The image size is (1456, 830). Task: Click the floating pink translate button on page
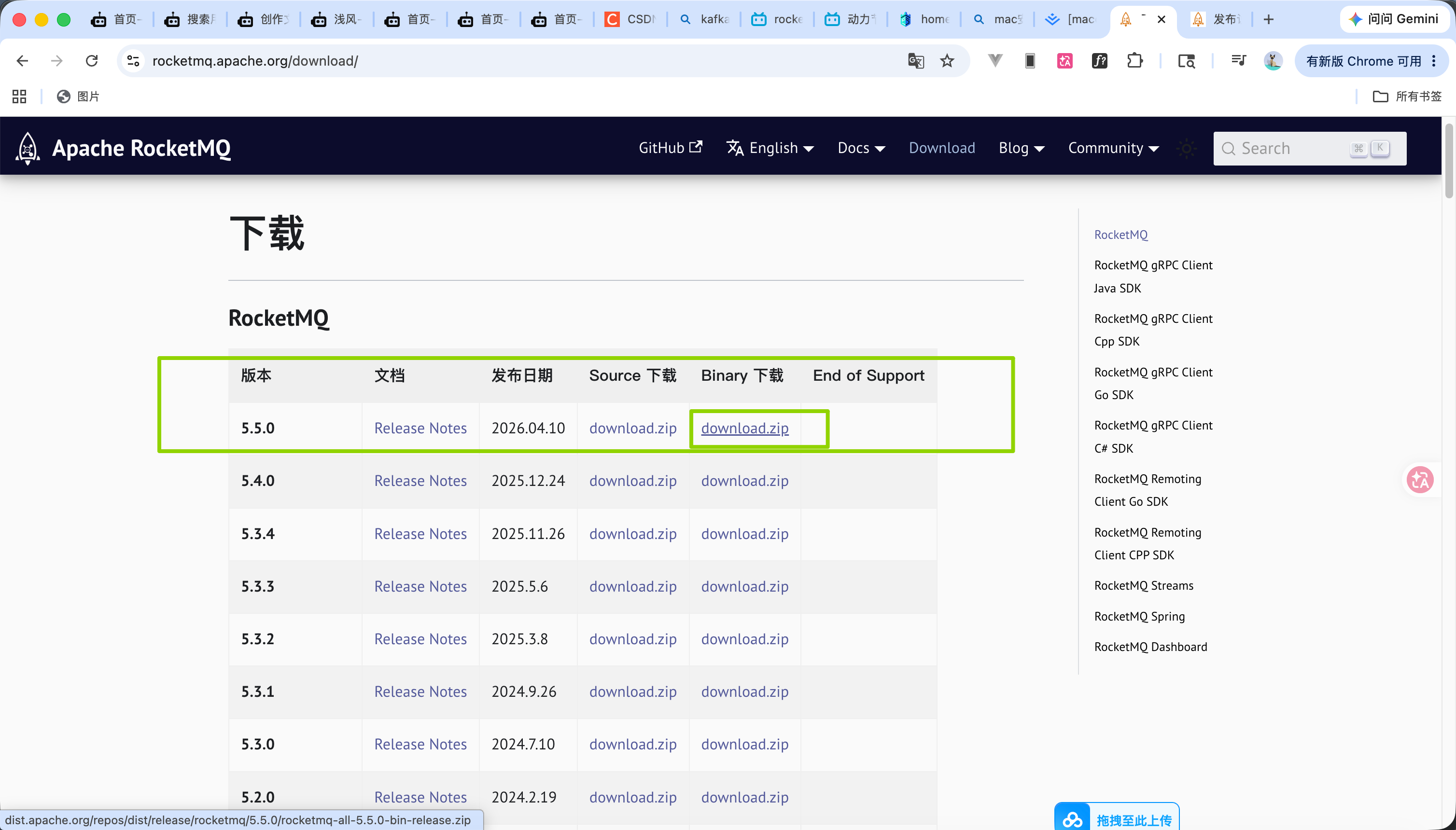pos(1420,479)
